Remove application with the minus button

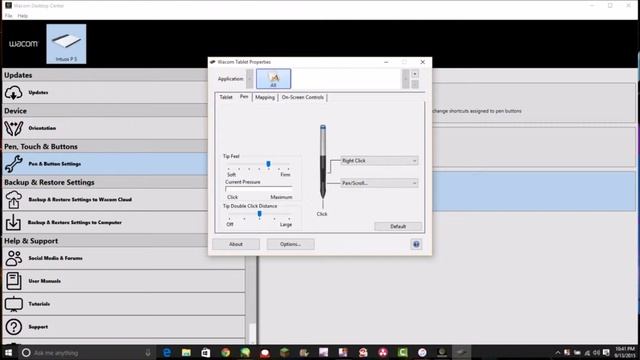[x=415, y=84]
